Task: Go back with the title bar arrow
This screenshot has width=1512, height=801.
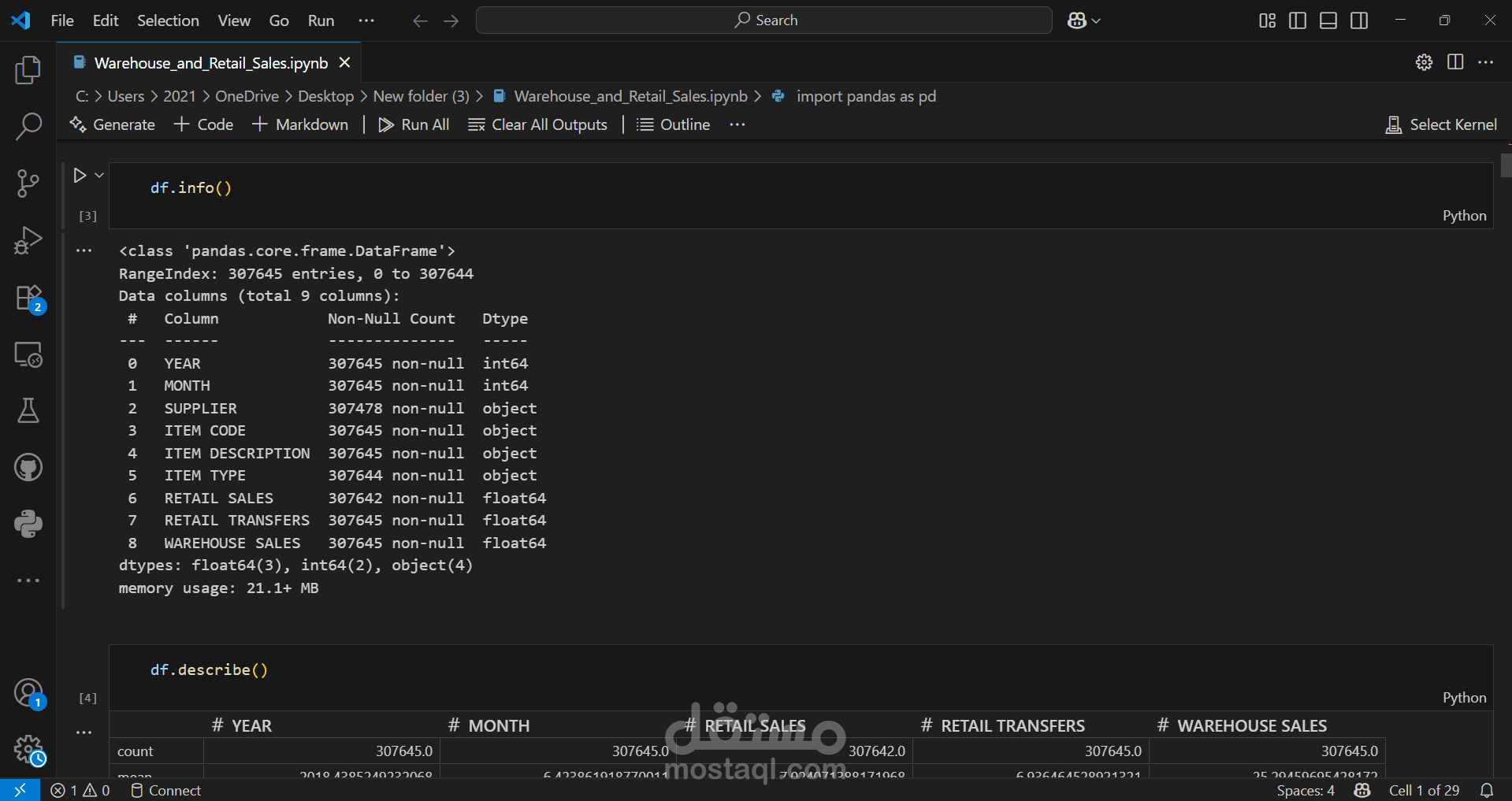Action: tap(420, 20)
